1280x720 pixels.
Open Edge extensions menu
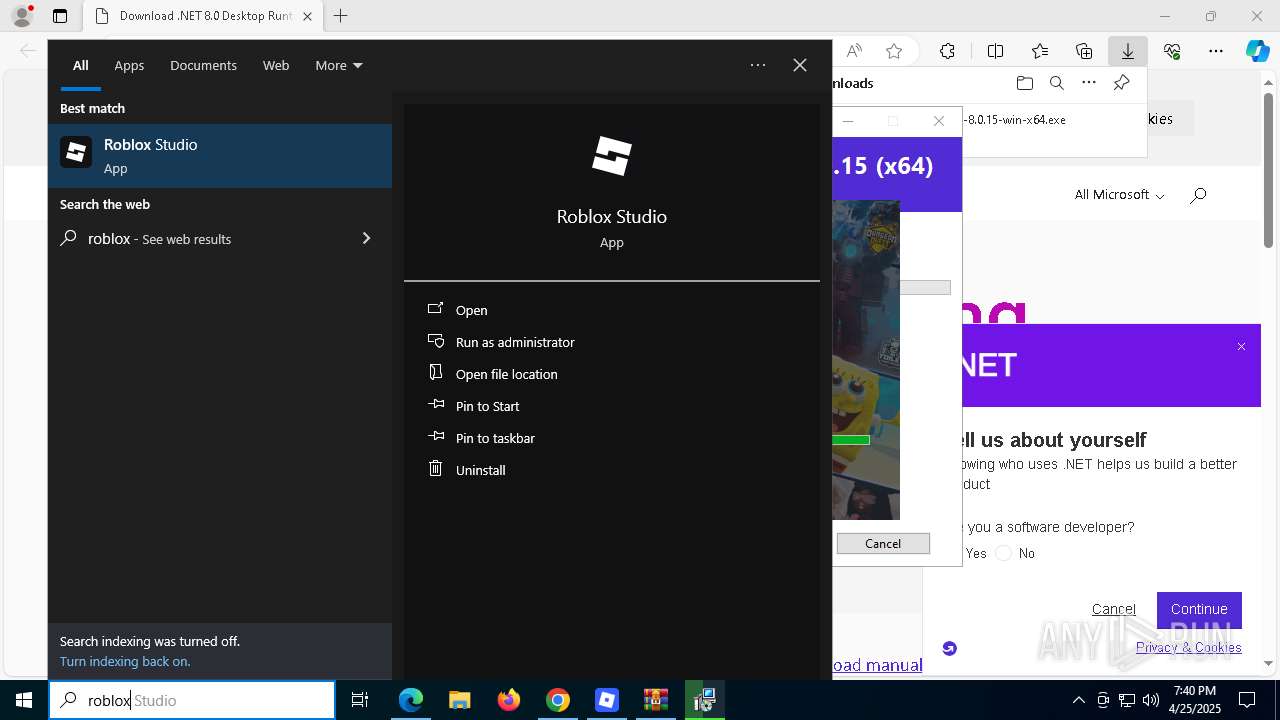click(x=947, y=51)
